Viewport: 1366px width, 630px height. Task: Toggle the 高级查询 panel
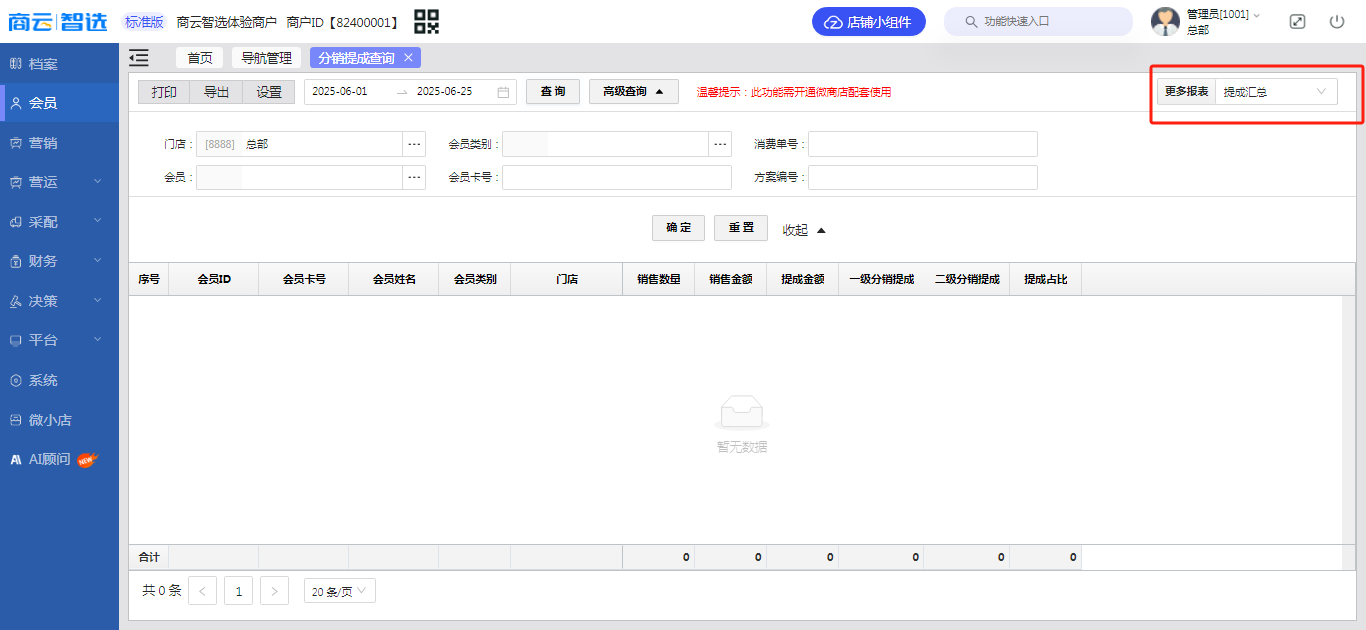(x=634, y=92)
